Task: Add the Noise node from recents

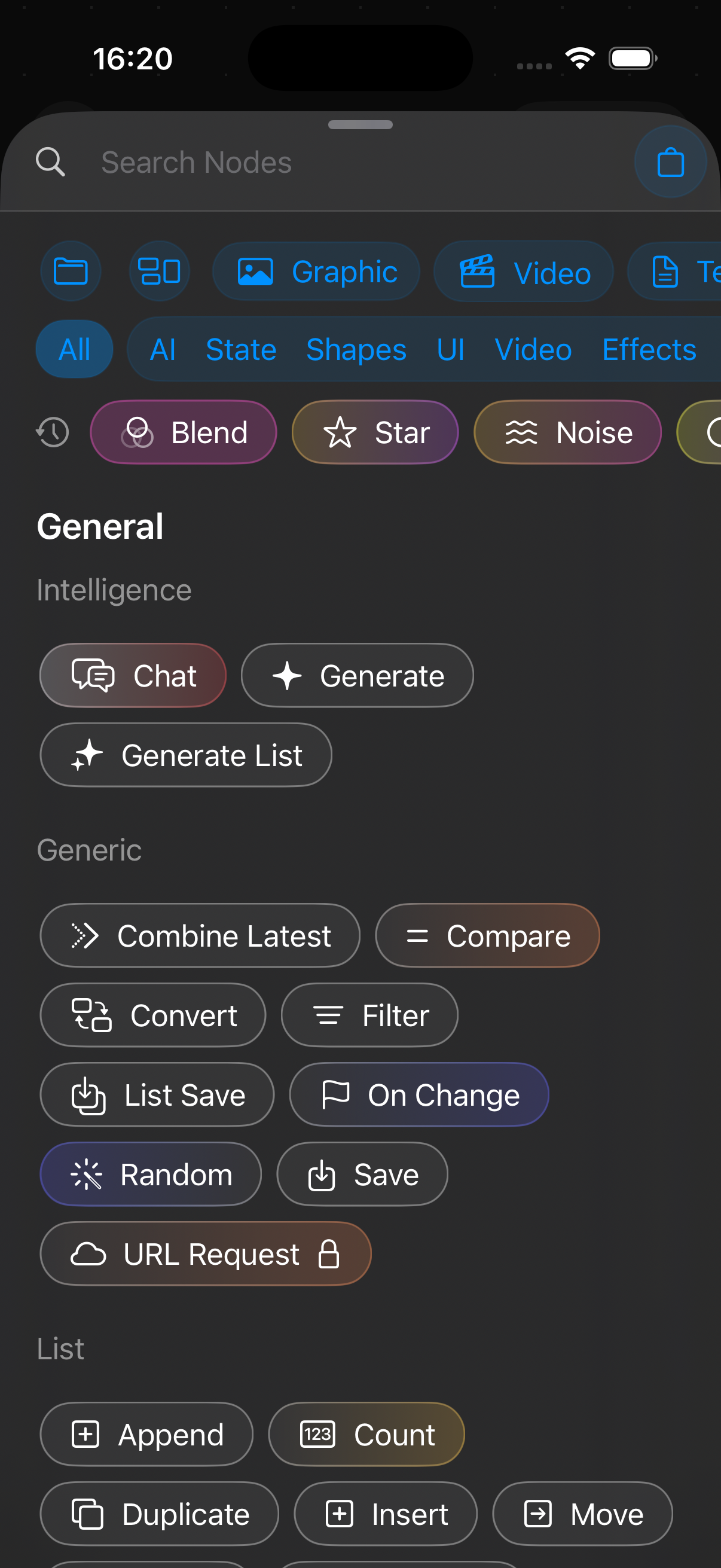Action: click(x=567, y=432)
